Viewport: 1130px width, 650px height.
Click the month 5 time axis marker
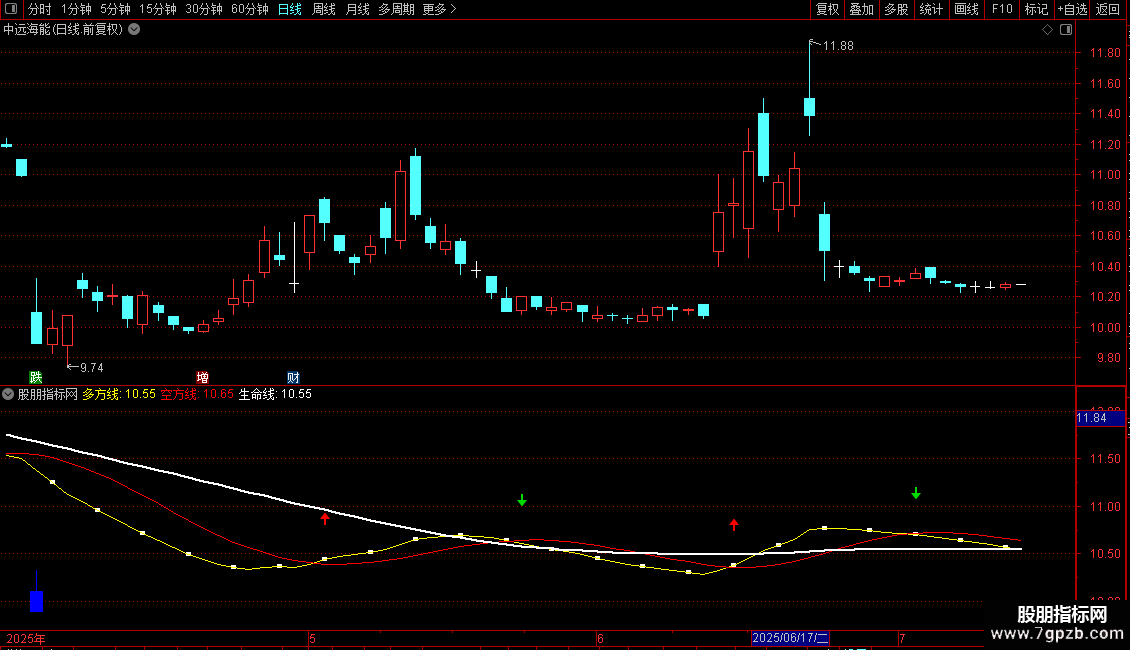coord(312,638)
